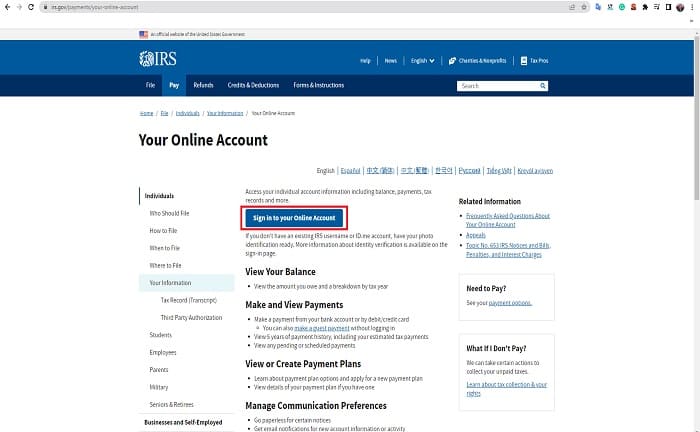700x432 pixels.
Task: Open the File breadcrumb link
Action: [x=164, y=113]
